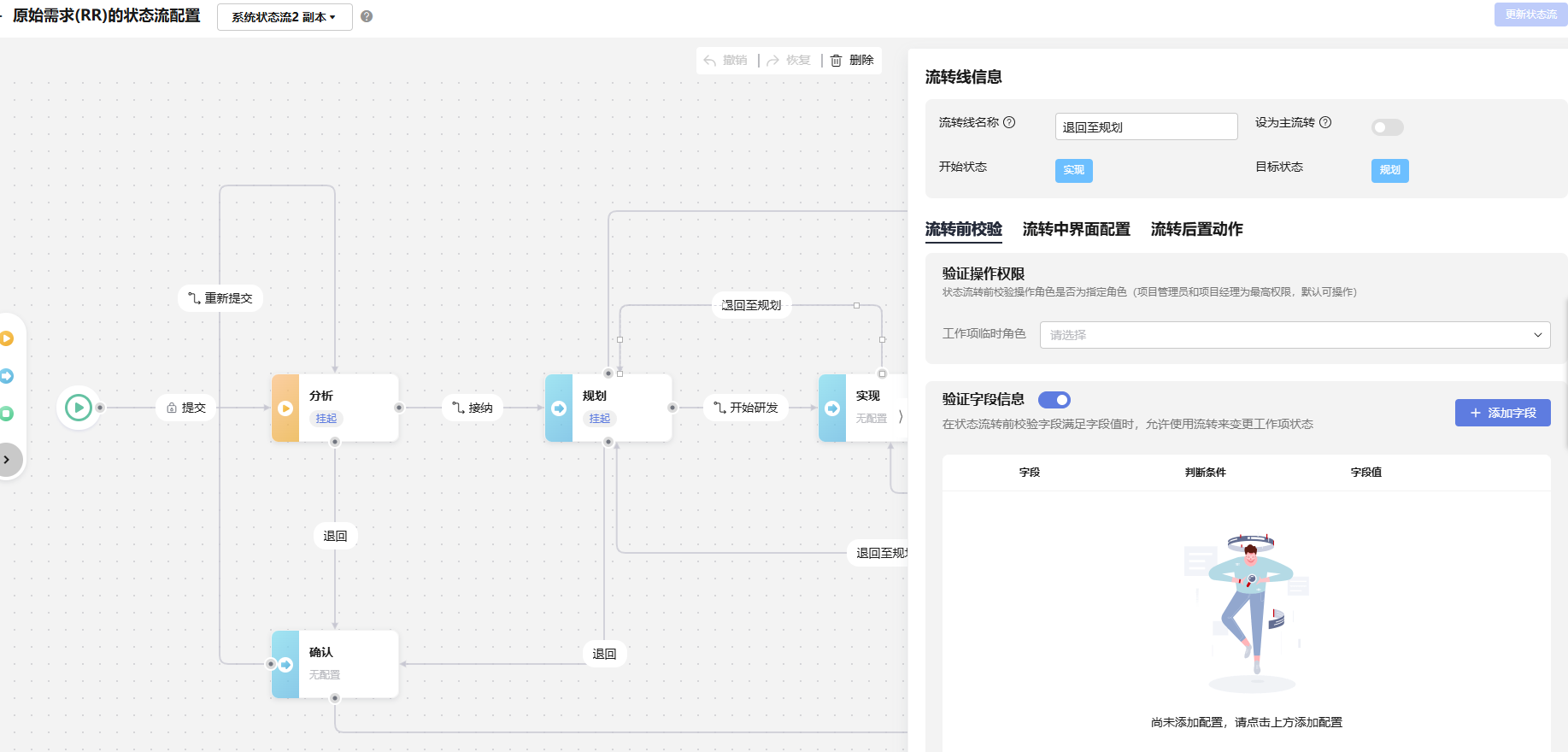
Task: Pick the blue arrow state icon in left palette
Action: [x=7, y=376]
